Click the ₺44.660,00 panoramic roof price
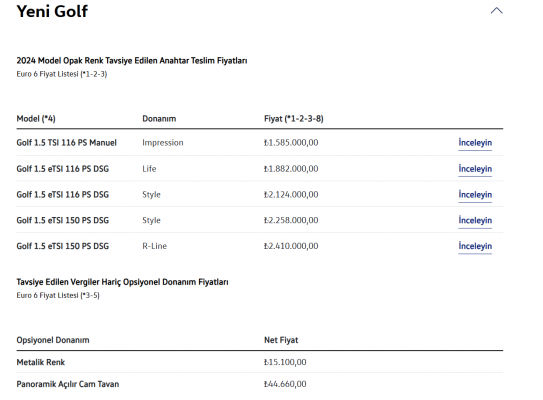 pyautogui.click(x=285, y=384)
